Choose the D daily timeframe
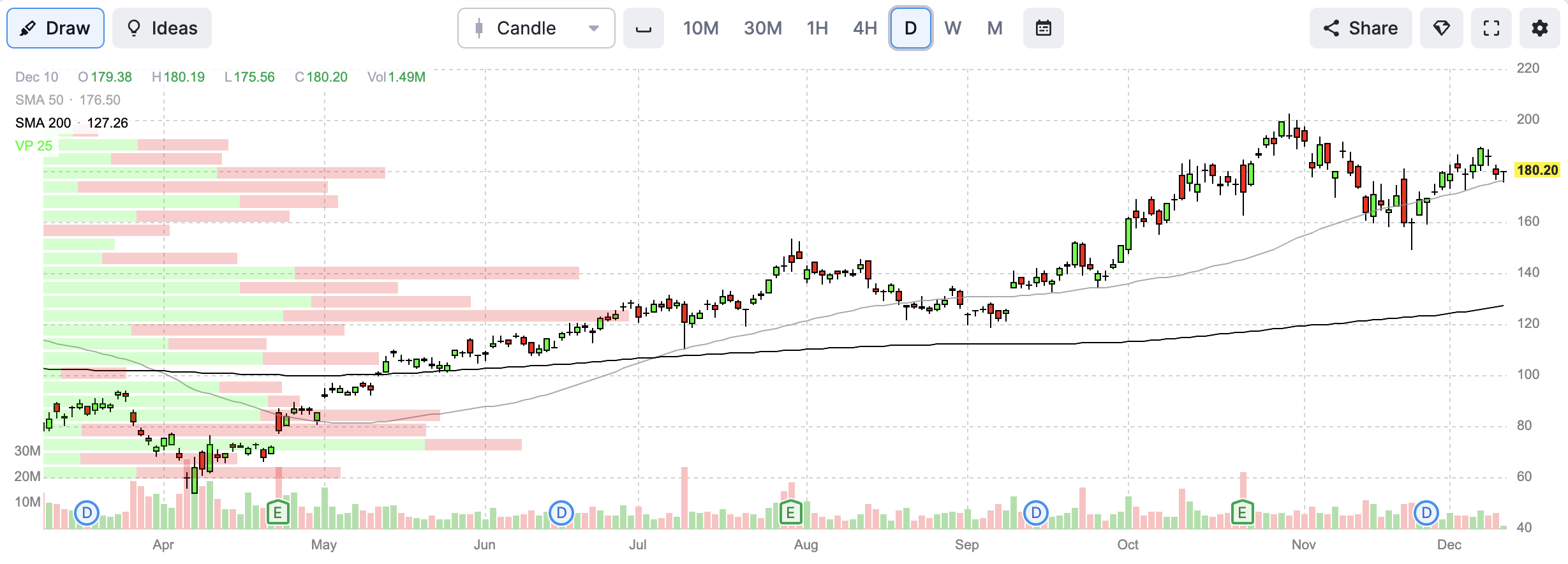 tap(911, 28)
